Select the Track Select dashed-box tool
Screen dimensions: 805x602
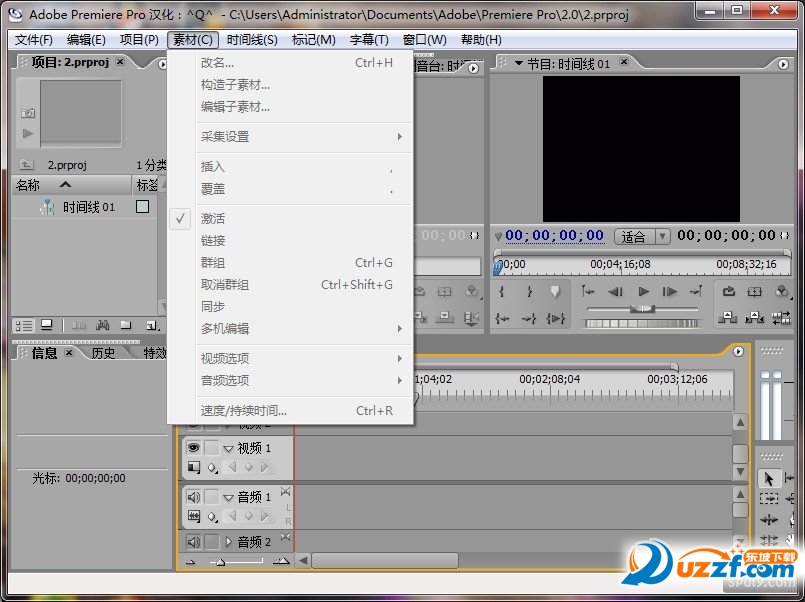(769, 498)
